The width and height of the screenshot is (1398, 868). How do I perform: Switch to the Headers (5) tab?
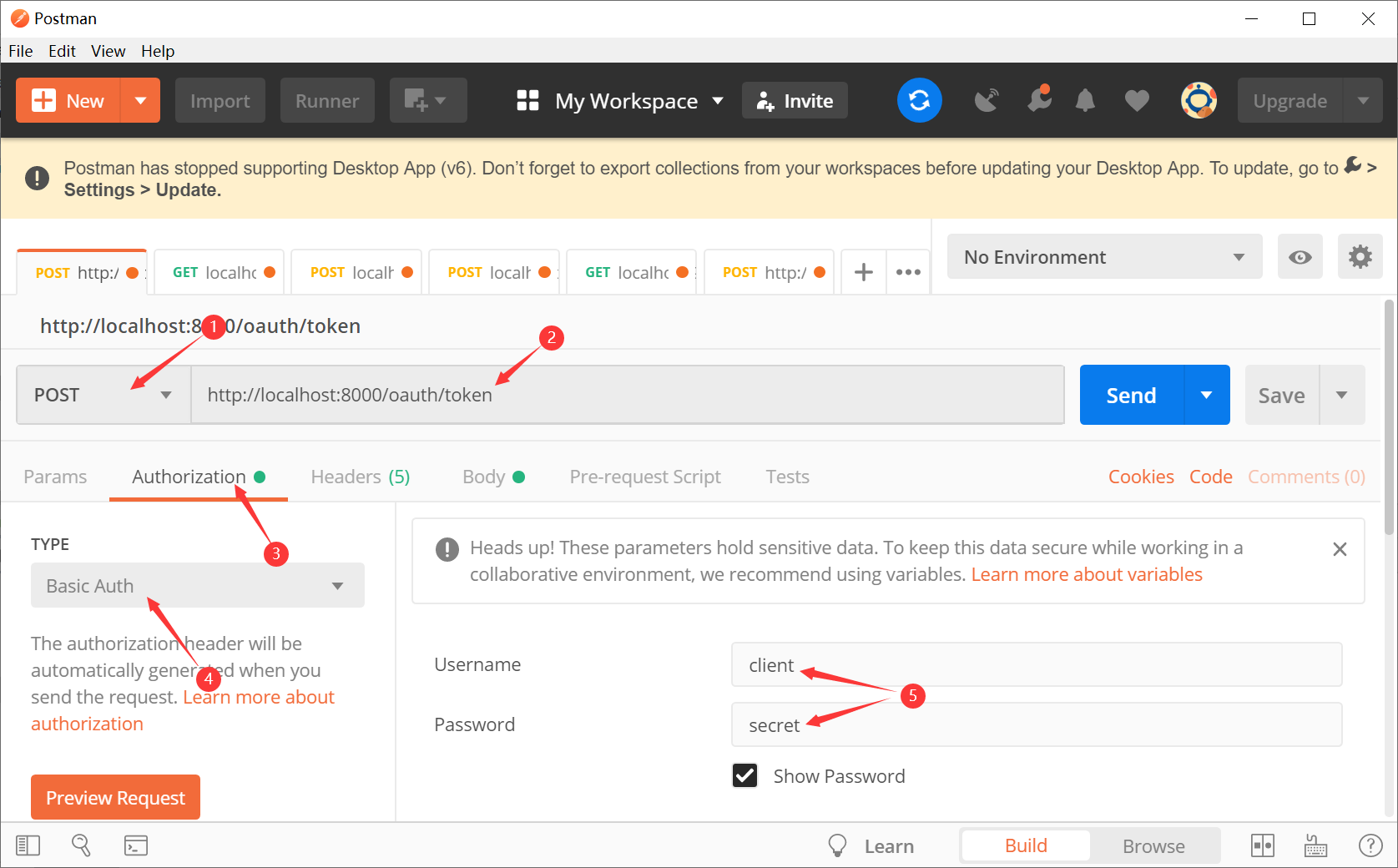click(361, 477)
